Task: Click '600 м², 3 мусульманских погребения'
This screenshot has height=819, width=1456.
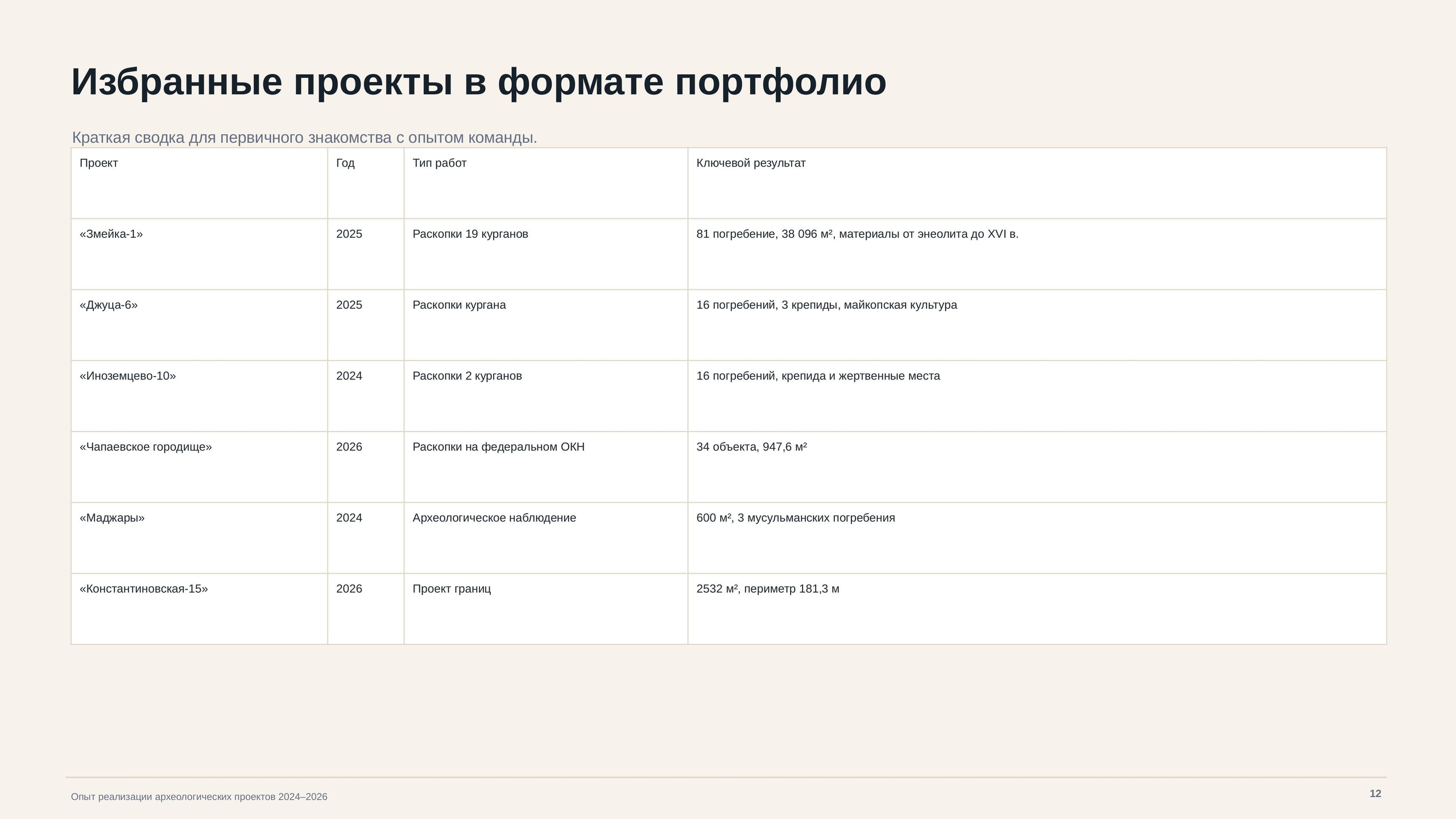Action: 796,518
